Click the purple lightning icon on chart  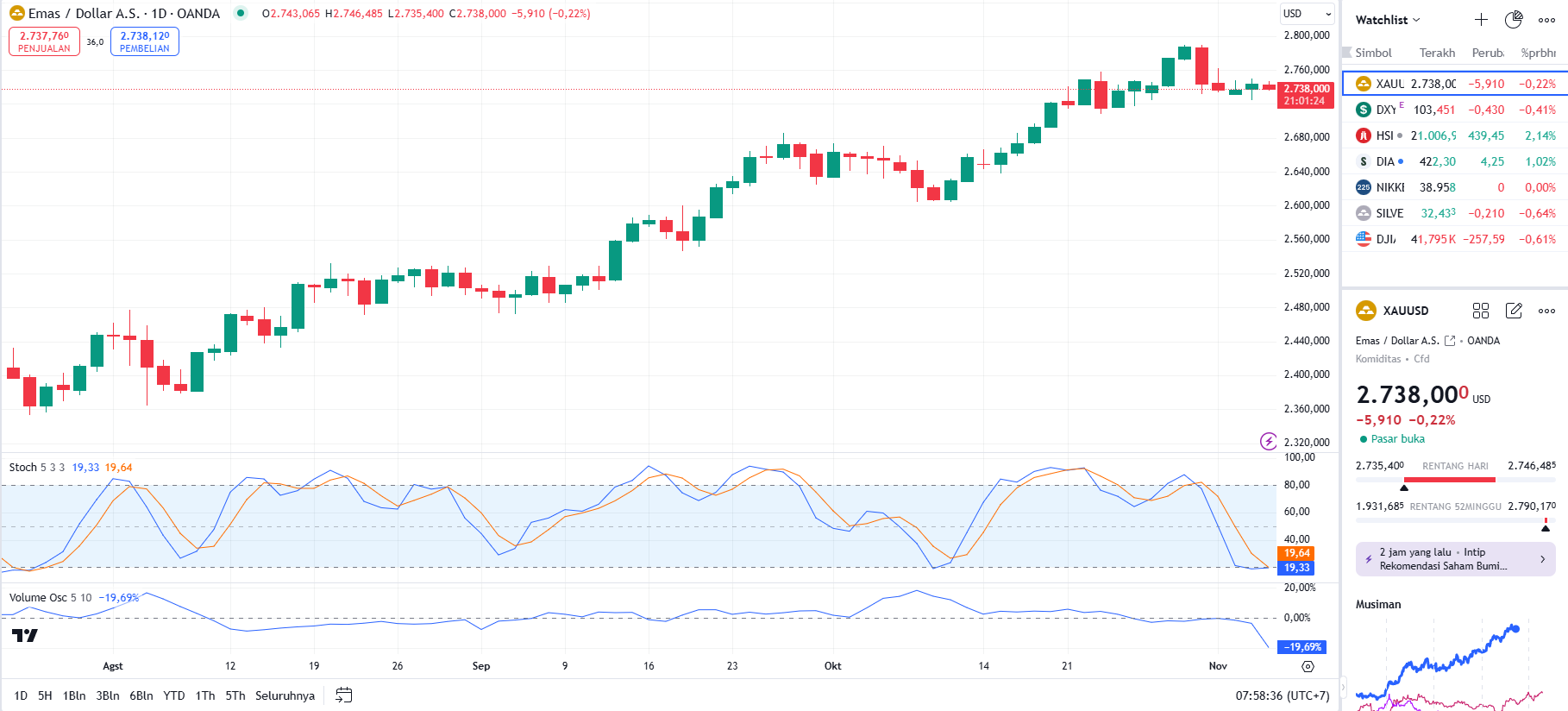(x=1268, y=442)
